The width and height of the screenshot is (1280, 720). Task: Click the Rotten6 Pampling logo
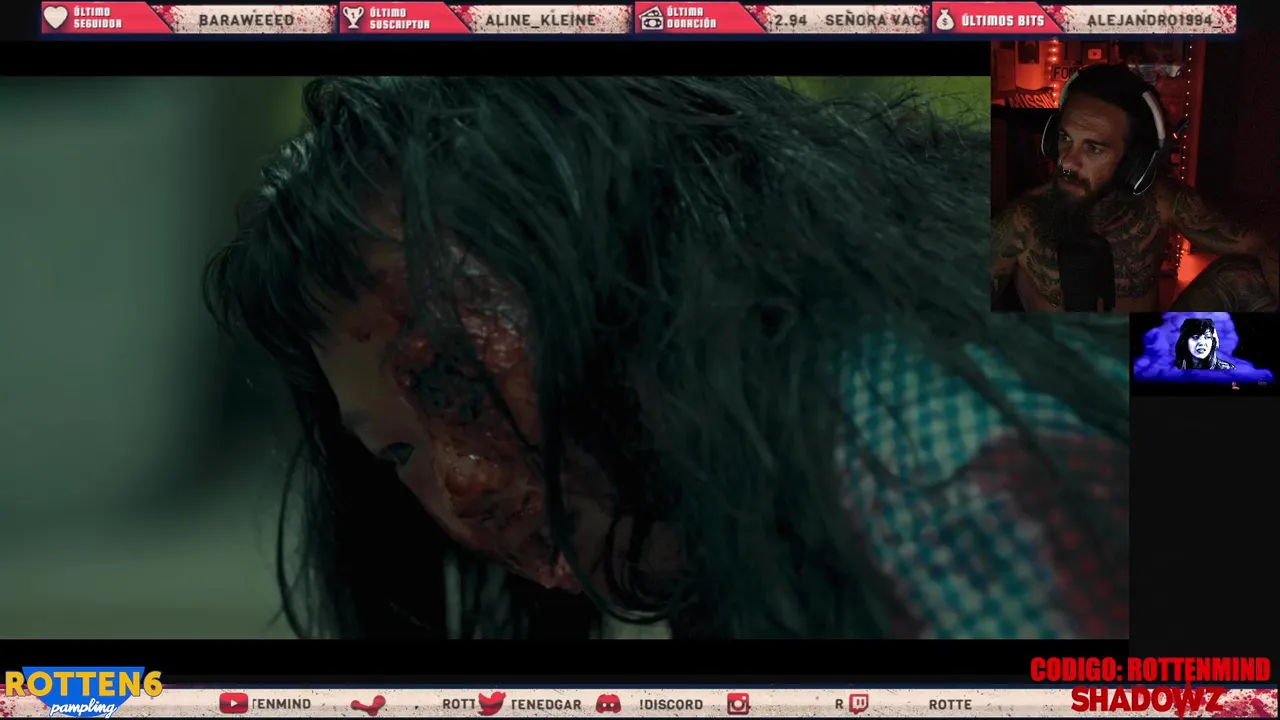tap(82, 692)
